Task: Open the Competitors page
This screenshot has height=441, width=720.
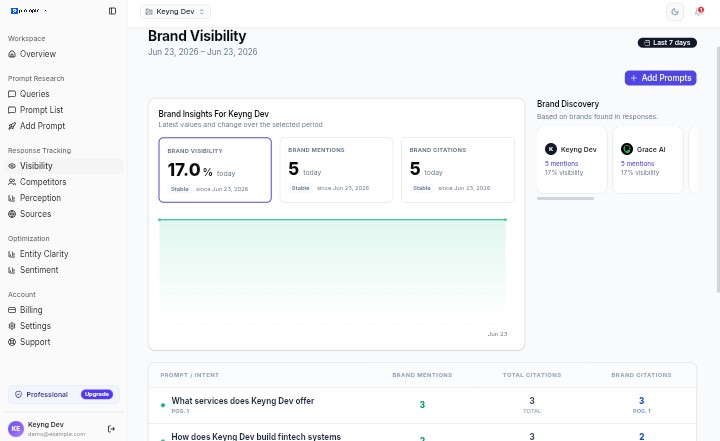Action: coord(64,182)
